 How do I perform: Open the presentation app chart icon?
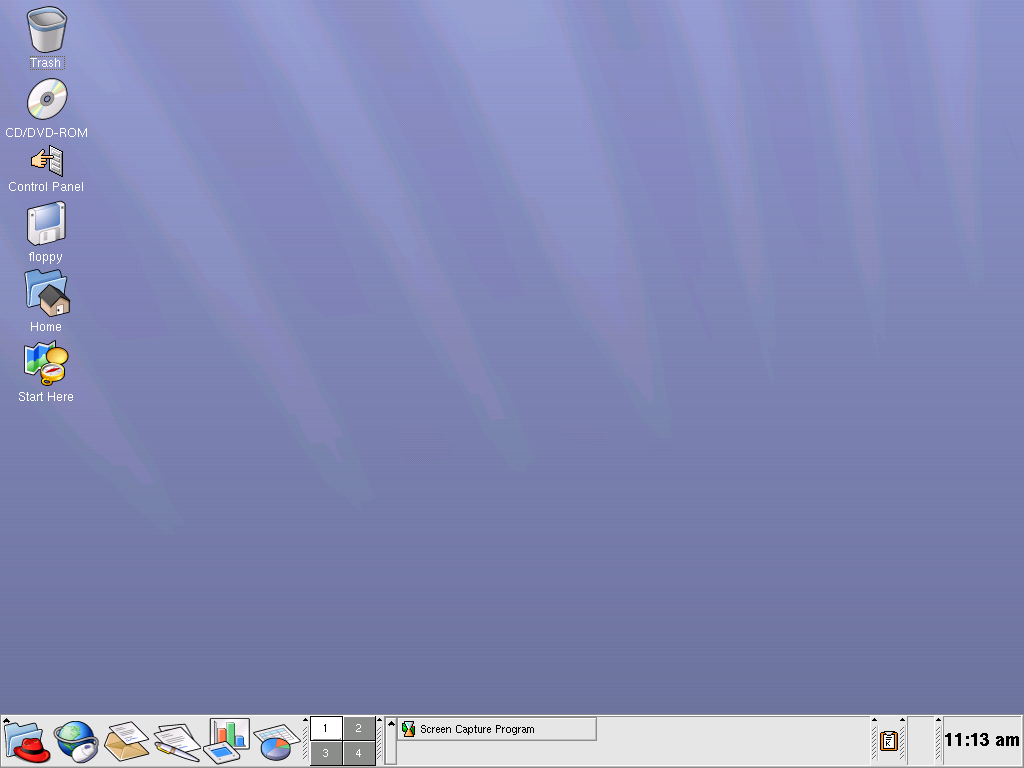[227, 740]
